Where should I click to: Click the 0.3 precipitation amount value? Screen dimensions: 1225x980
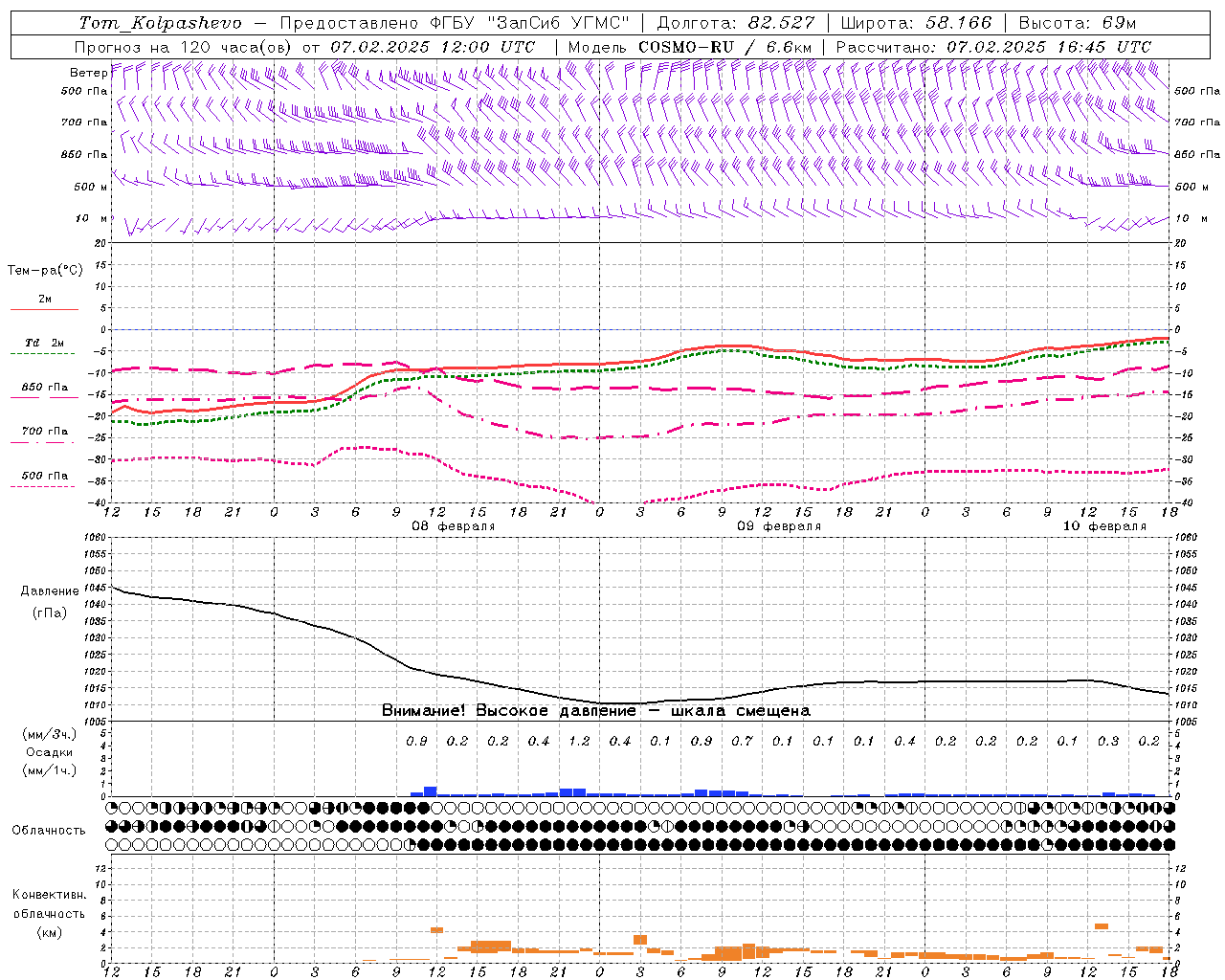coord(1108,741)
